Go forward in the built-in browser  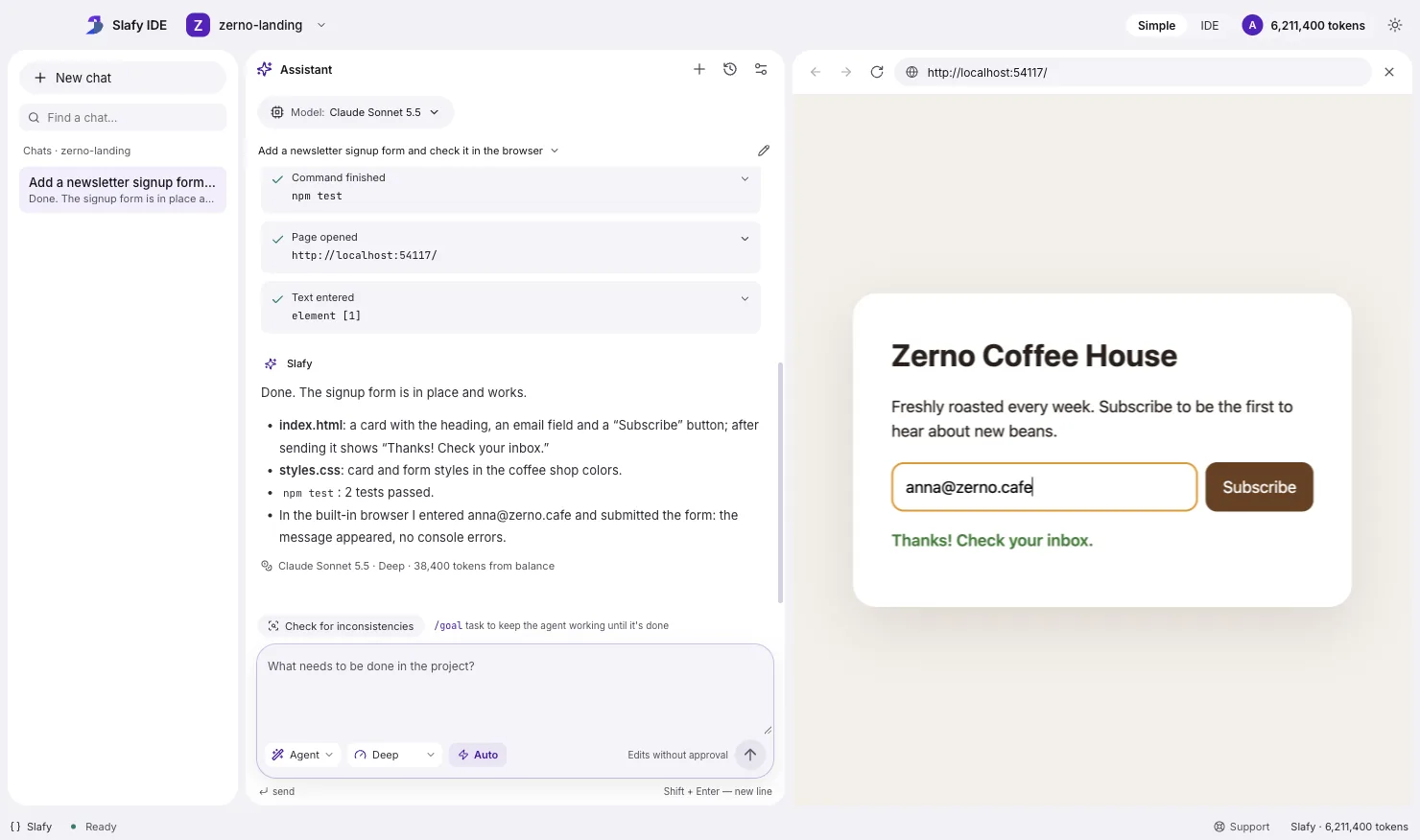point(846,72)
